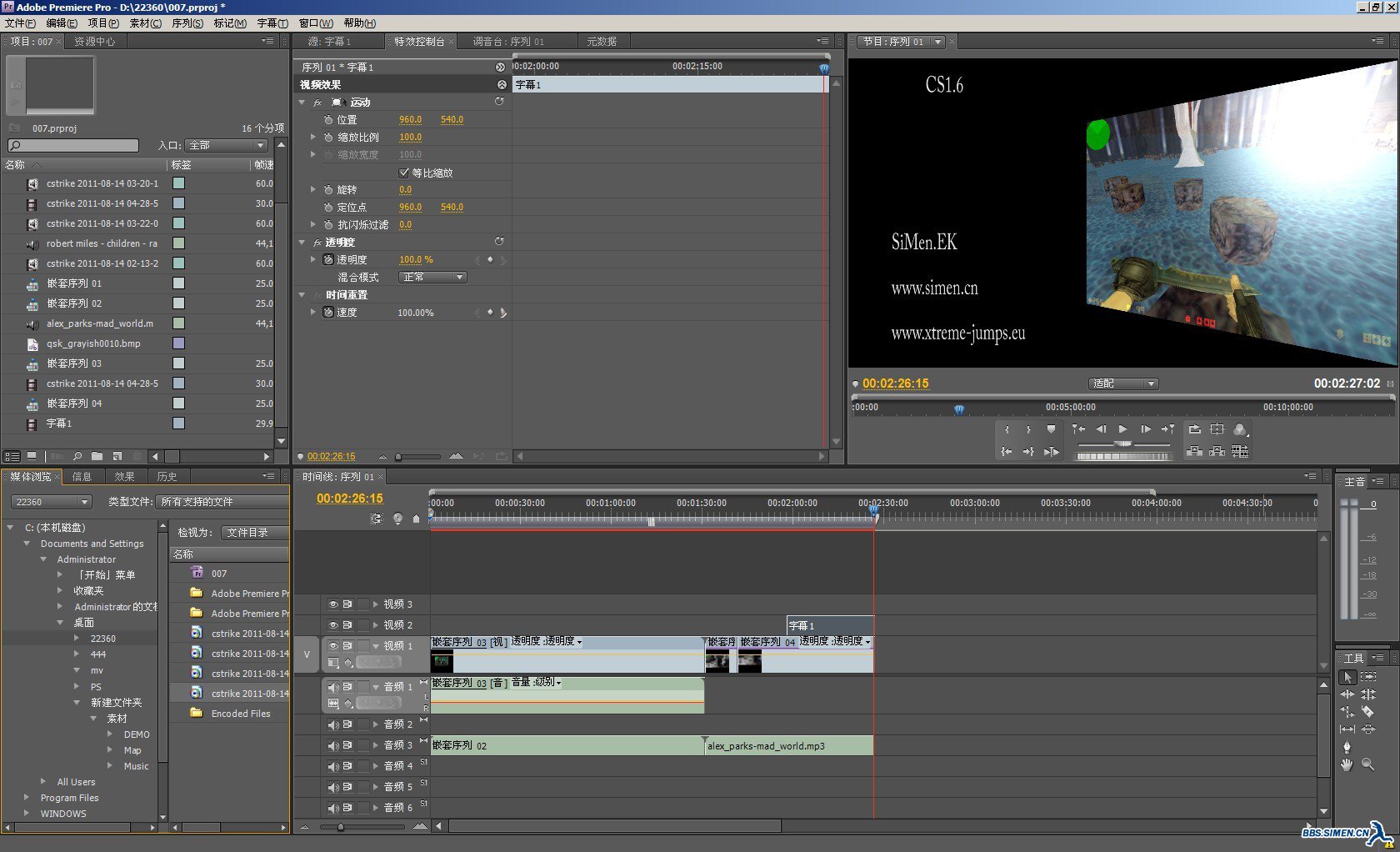This screenshot has width=1400, height=852.
Task: Toggle Safe Margins in program monitor
Action: coord(1217,429)
